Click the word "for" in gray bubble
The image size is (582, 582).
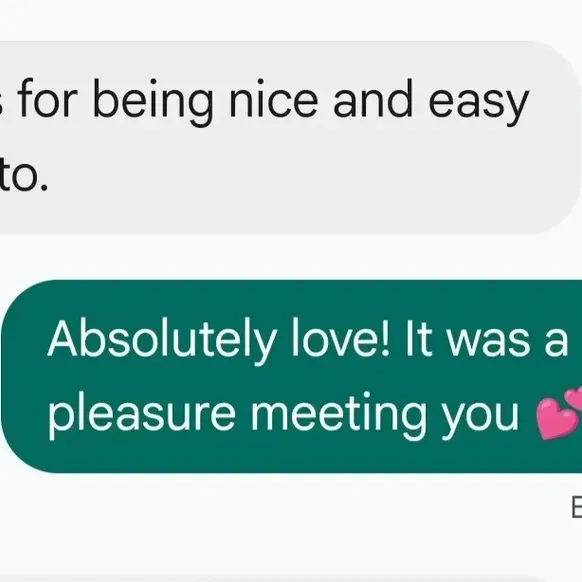pyautogui.click(x=47, y=98)
